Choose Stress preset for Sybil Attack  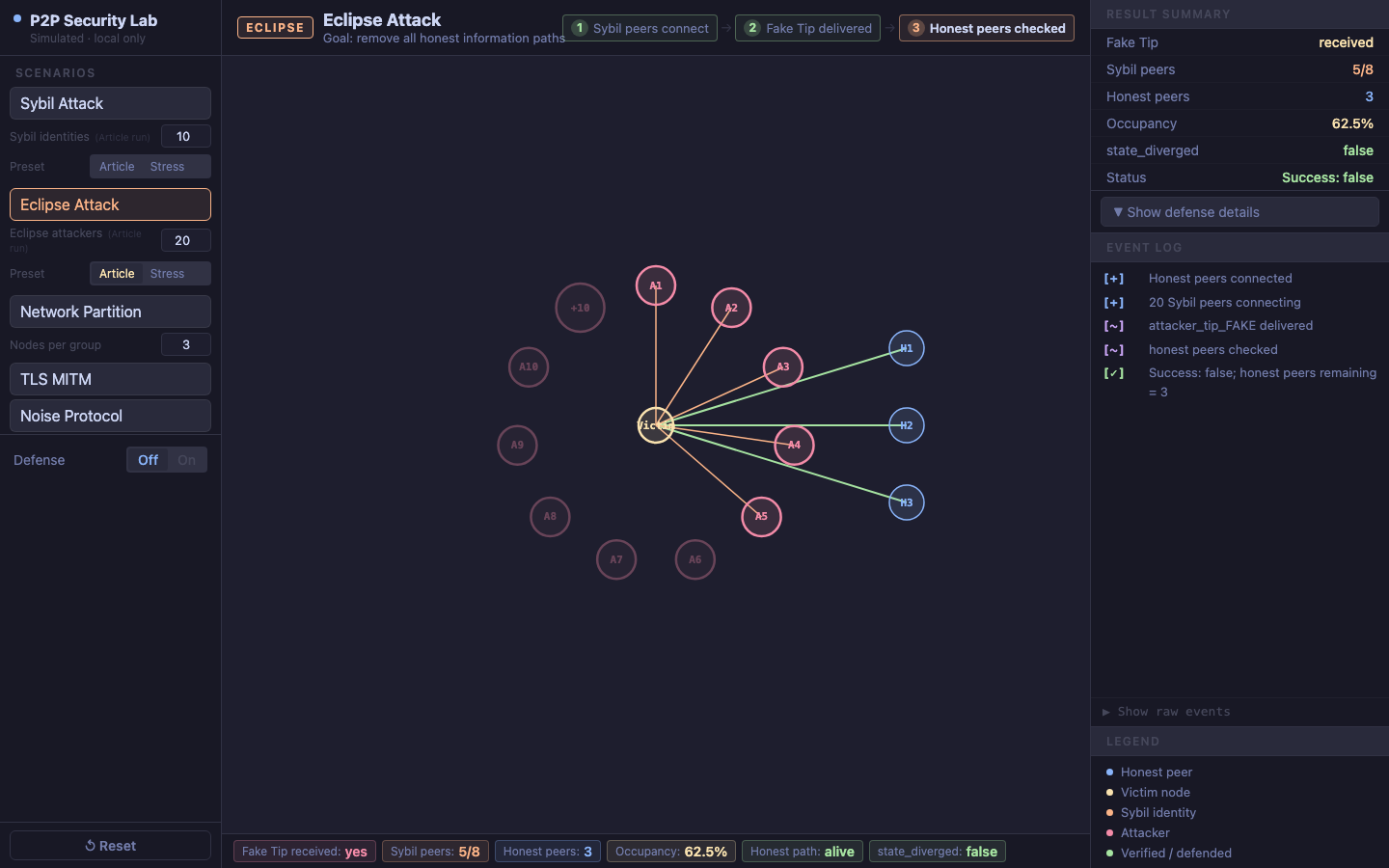[x=167, y=167]
